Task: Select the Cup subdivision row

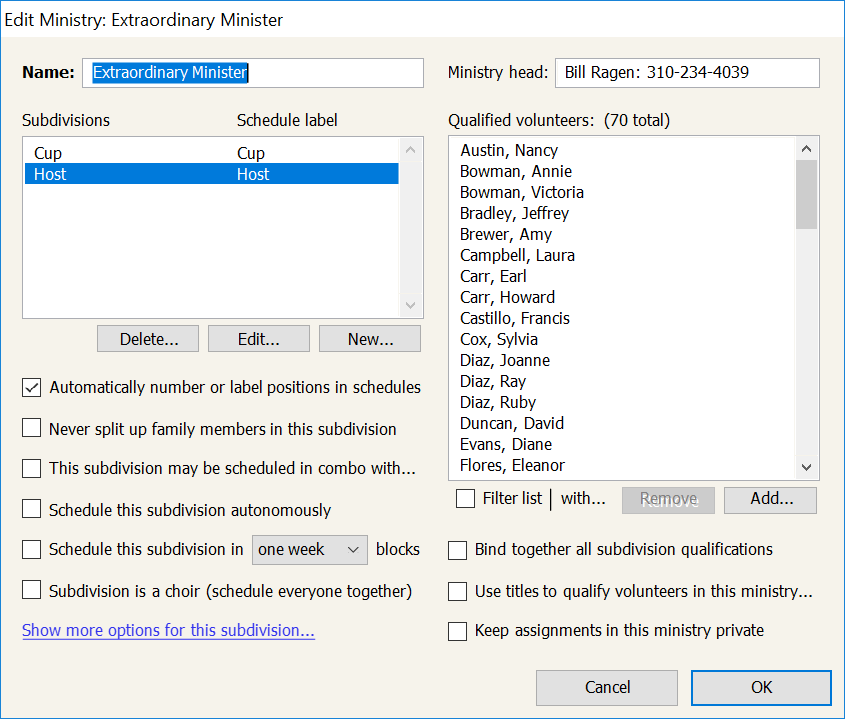Action: click(x=210, y=153)
